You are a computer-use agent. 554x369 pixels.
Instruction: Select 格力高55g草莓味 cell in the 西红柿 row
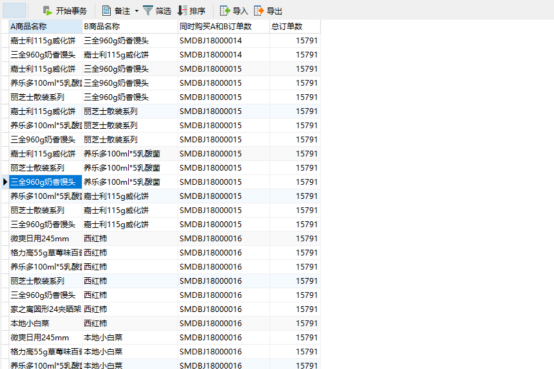46,253
